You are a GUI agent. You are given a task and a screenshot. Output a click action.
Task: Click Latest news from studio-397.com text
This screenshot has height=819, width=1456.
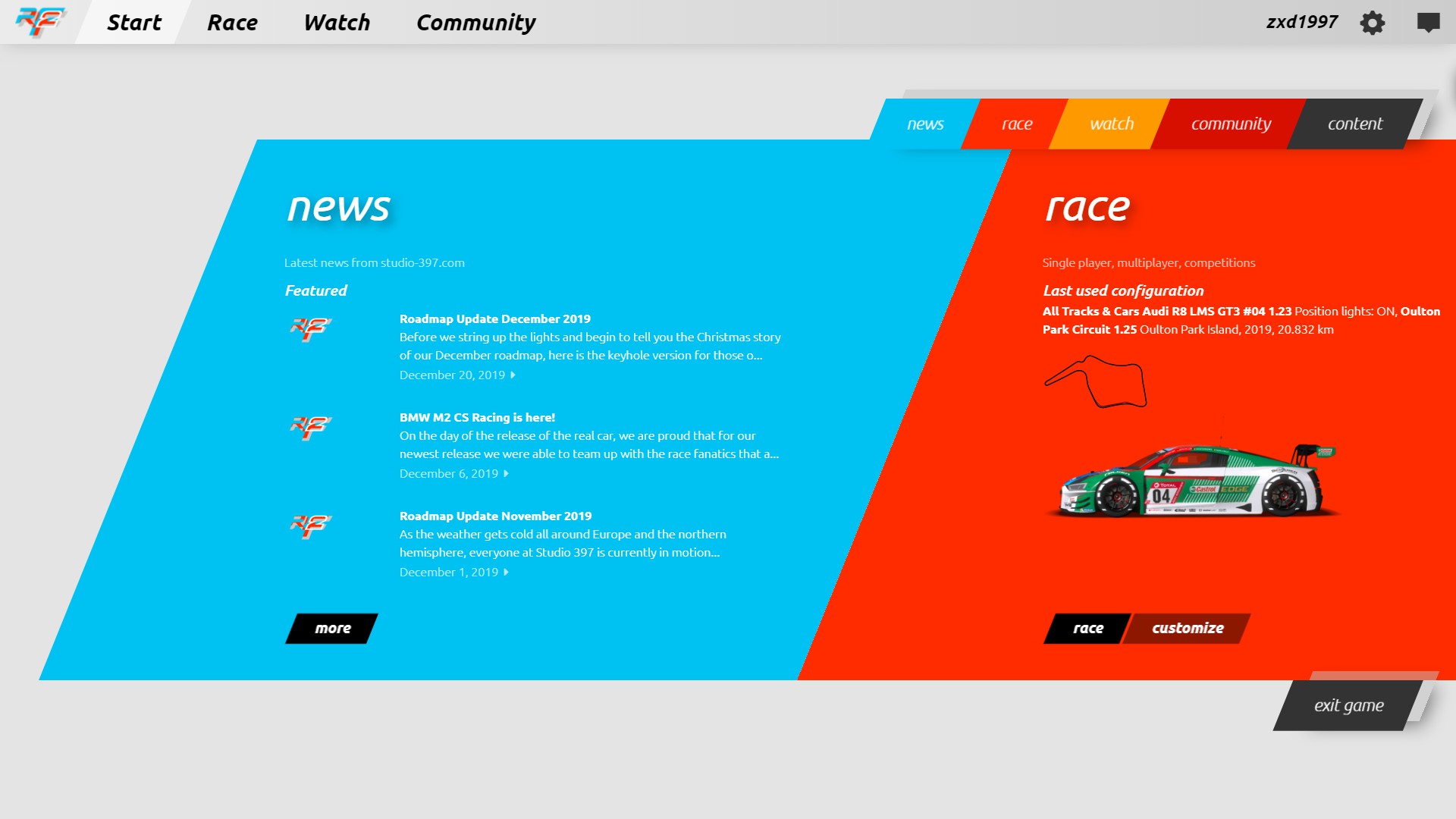tap(375, 263)
